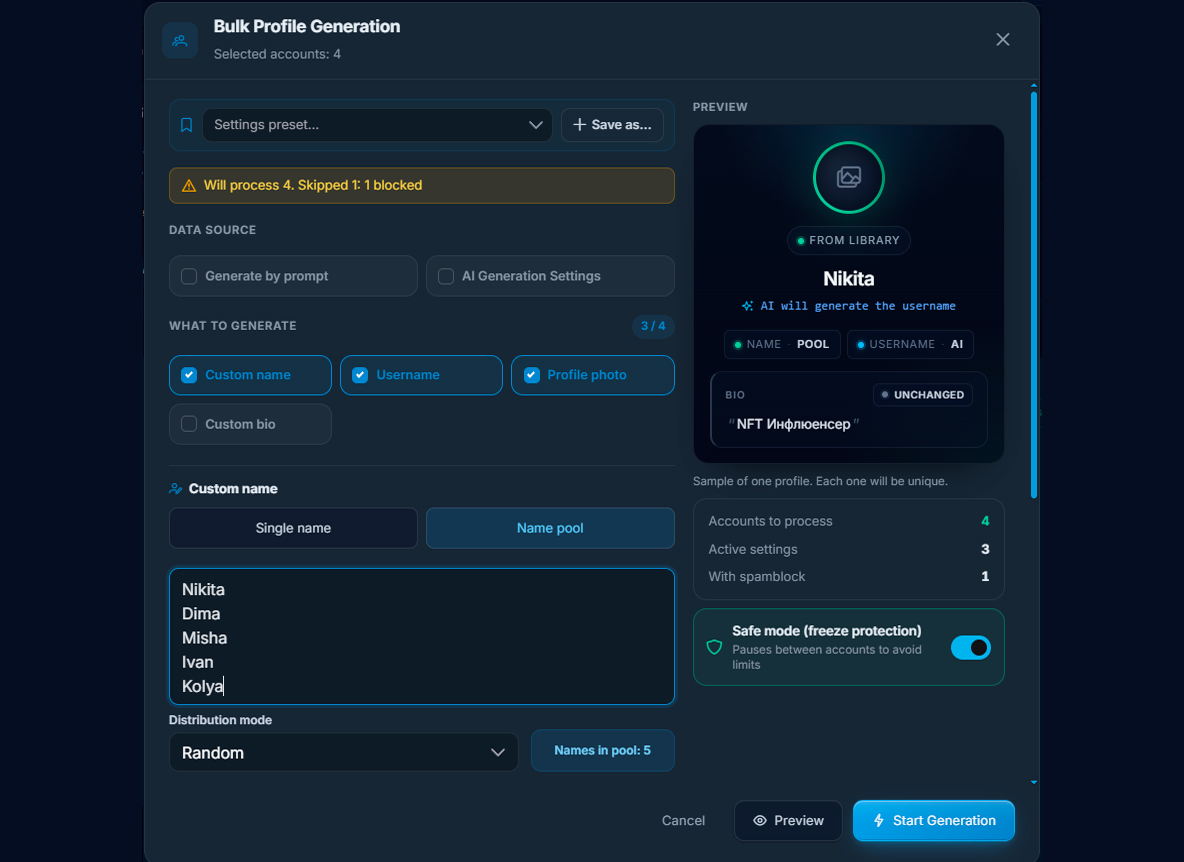Click the name Nikita in preview card
The width and height of the screenshot is (1184, 862).
(849, 279)
